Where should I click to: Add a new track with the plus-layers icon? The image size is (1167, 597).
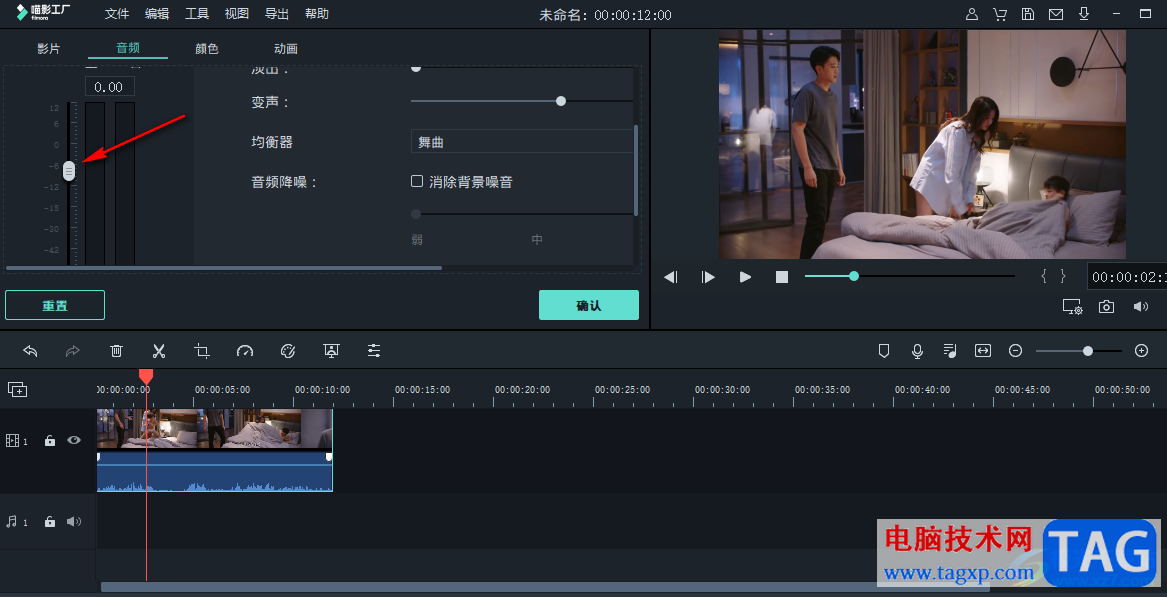click(18, 389)
